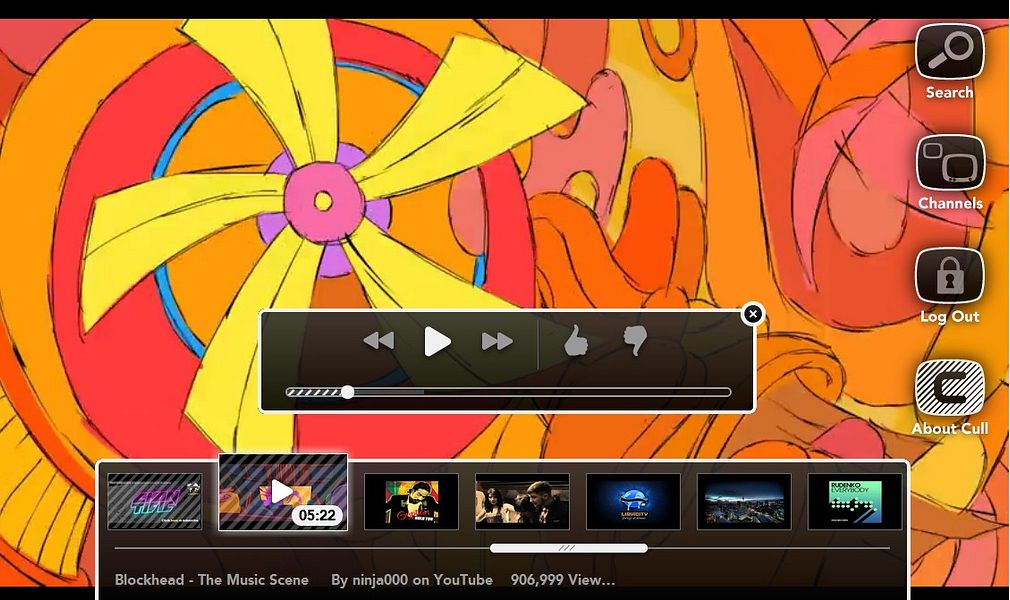The image size is (1010, 600).
Task: Open the Search magnifier icon
Action: tap(949, 52)
